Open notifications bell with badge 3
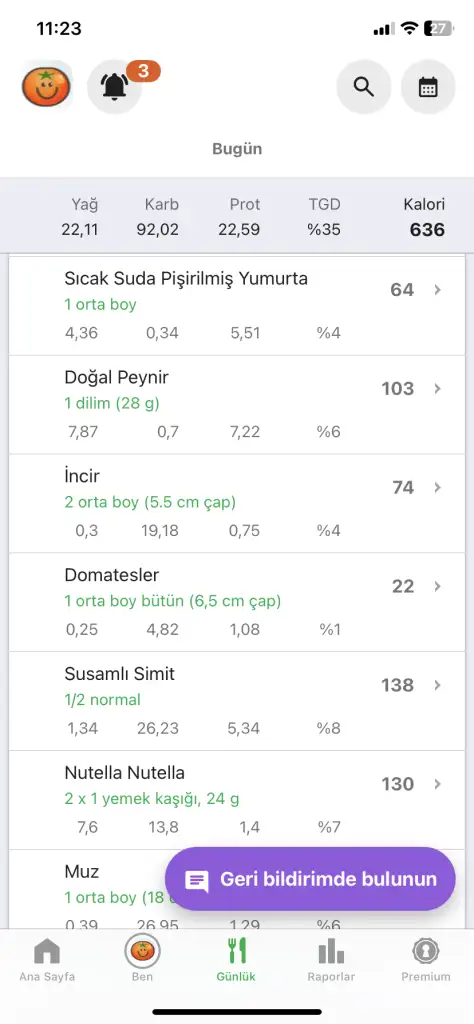The image size is (474, 1024). coord(115,87)
